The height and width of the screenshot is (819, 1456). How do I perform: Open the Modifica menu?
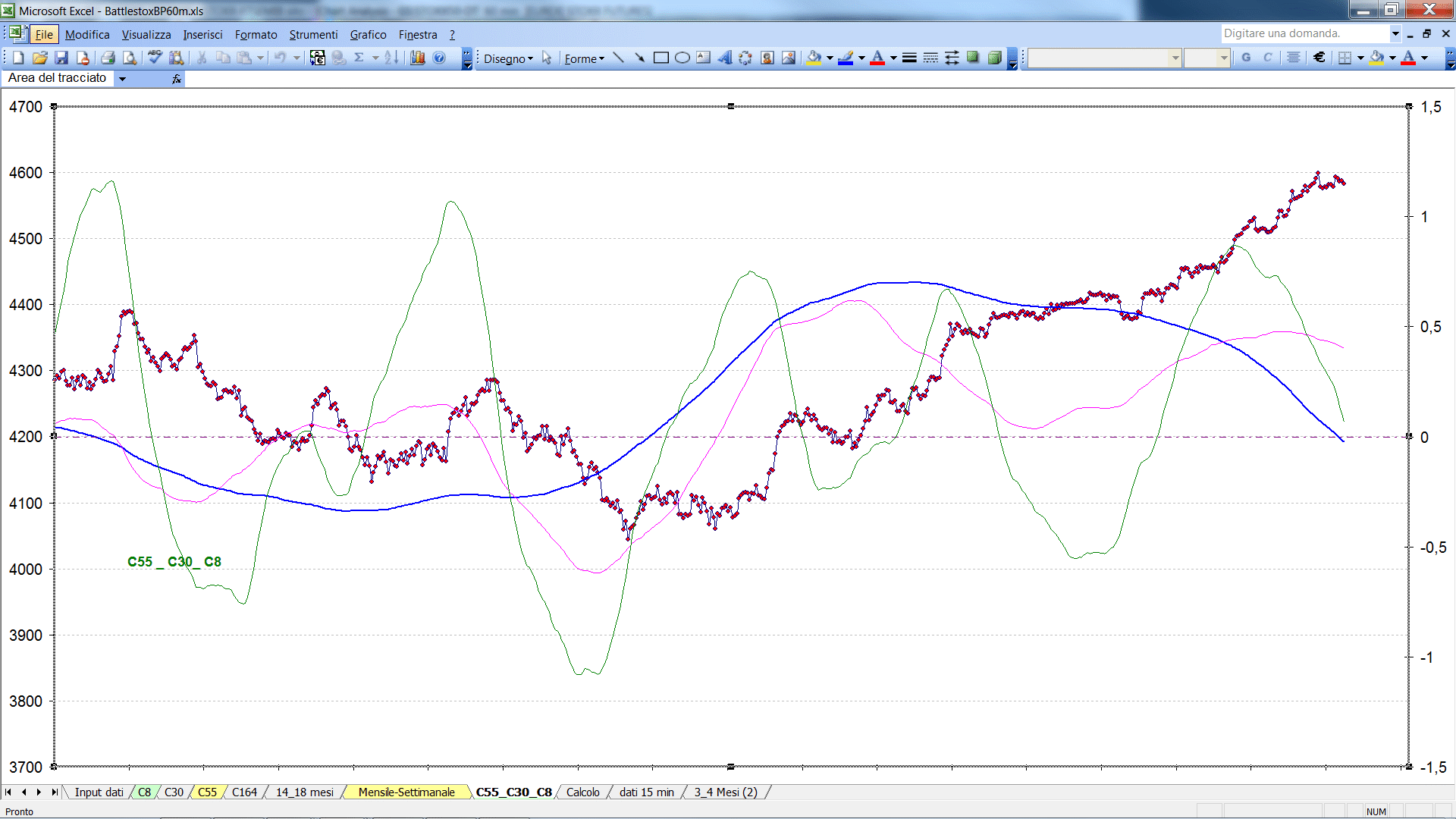click(87, 35)
